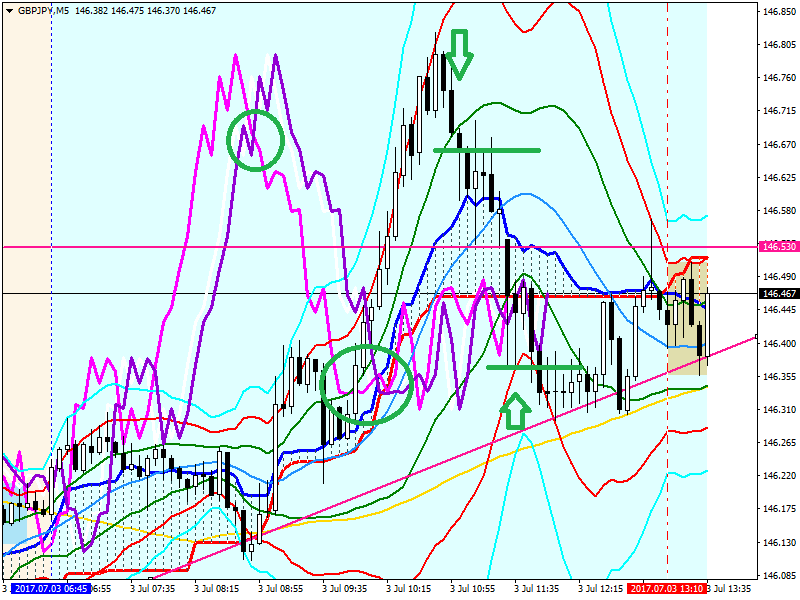Click the 146.175 price axis label
Image resolution: width=800 pixels, height=600 pixels.
coord(779,509)
